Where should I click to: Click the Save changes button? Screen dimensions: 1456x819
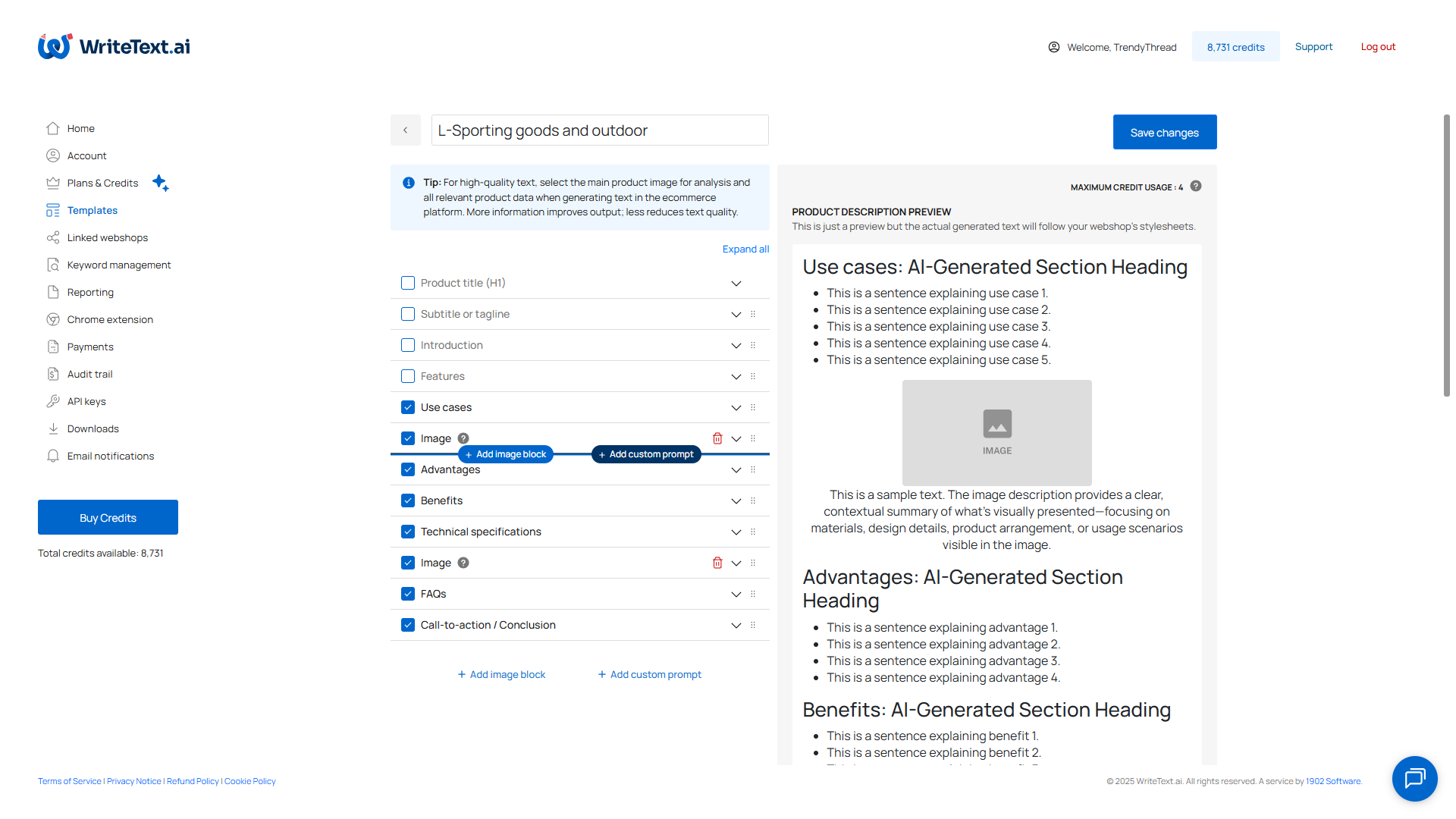point(1165,132)
